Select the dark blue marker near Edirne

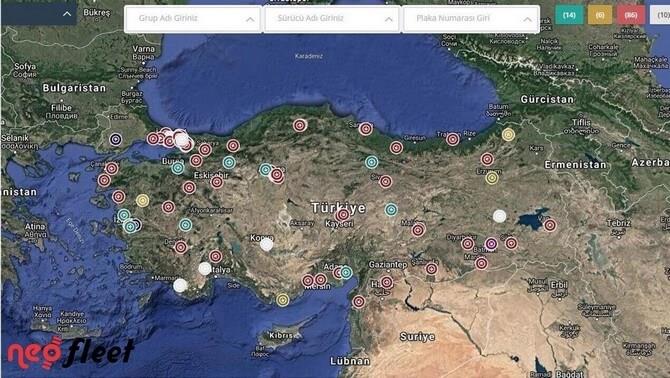[x=115, y=139]
